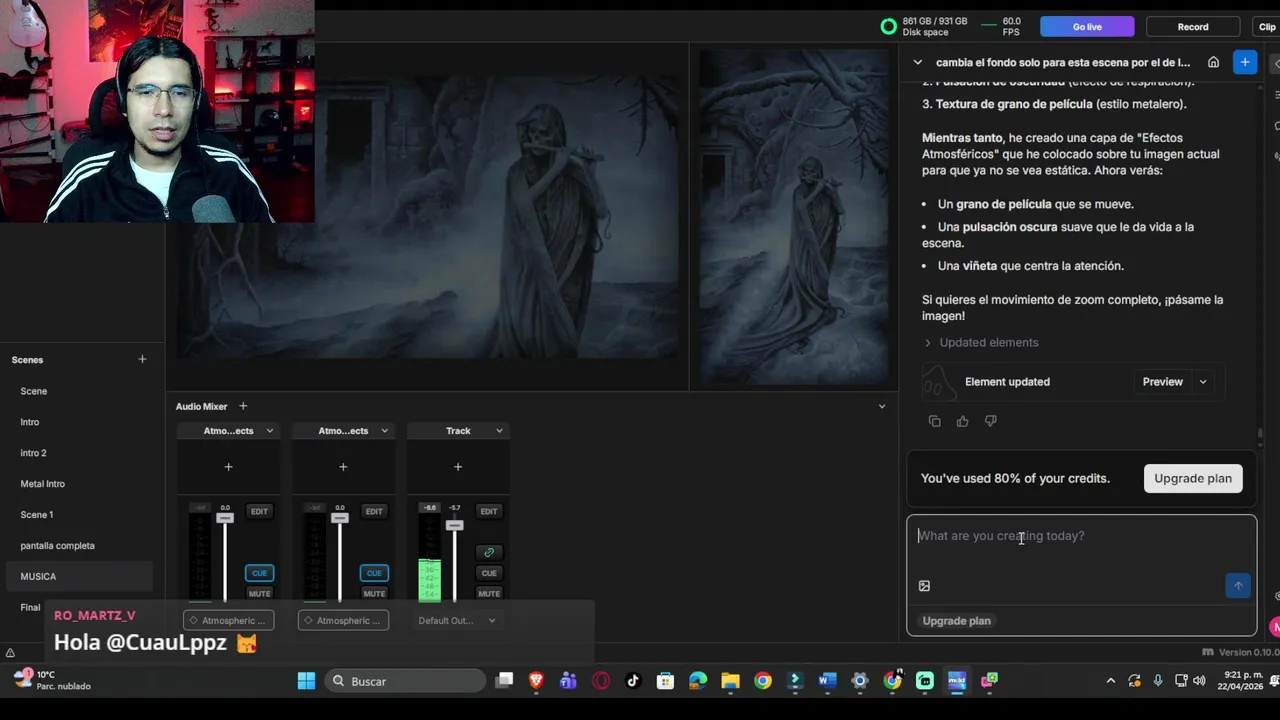Click the portrait preview canvas thumbnail
The height and width of the screenshot is (720, 1280).
(793, 216)
